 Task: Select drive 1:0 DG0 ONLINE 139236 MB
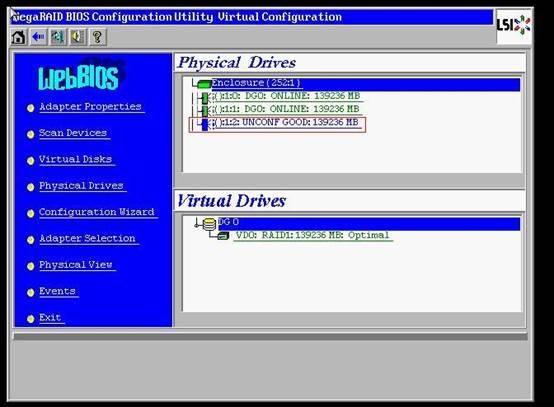coord(287,96)
